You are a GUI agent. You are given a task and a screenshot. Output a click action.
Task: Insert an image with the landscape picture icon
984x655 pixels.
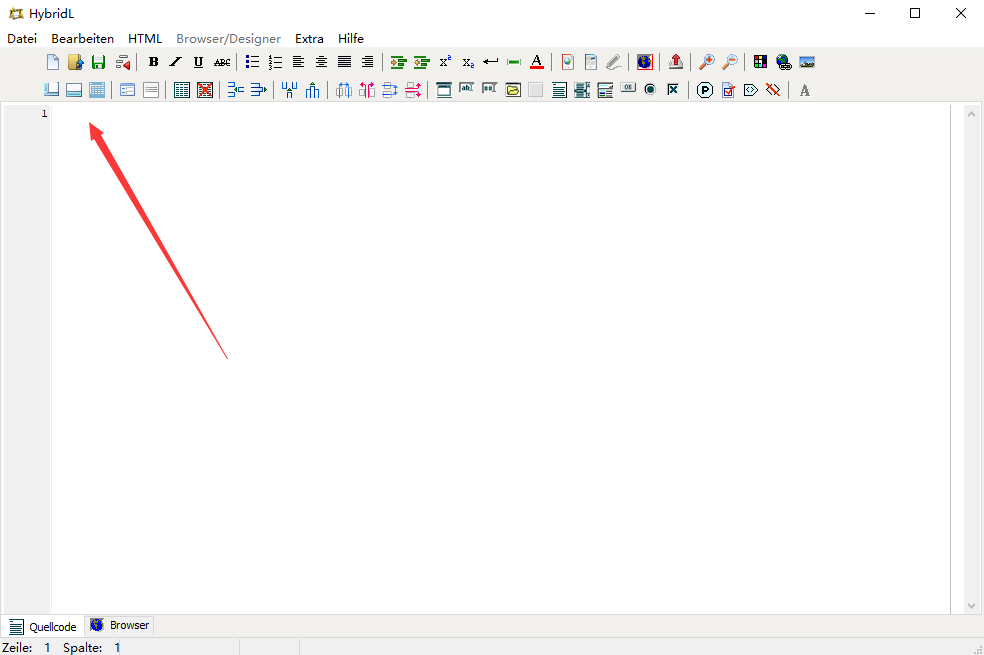coord(807,62)
